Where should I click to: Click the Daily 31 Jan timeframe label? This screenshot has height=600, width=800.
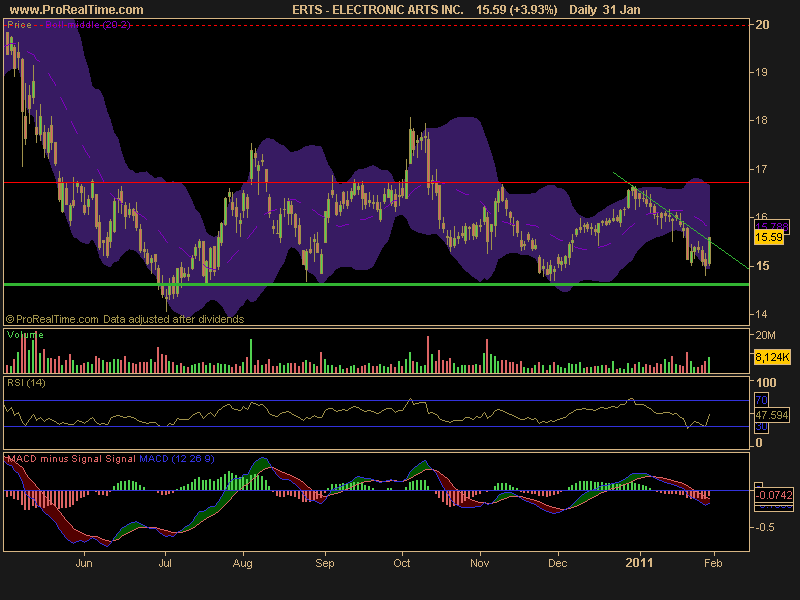(x=605, y=10)
